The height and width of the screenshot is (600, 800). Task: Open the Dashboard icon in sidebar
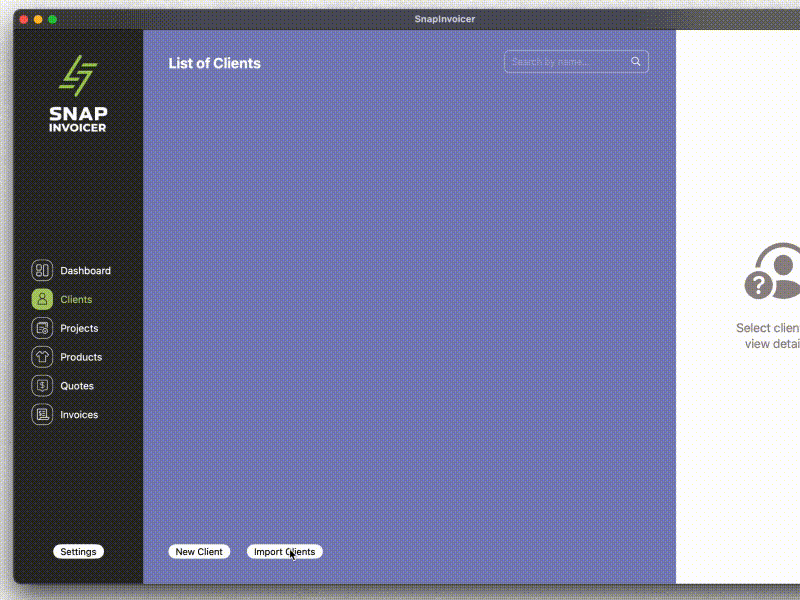pyautogui.click(x=42, y=270)
